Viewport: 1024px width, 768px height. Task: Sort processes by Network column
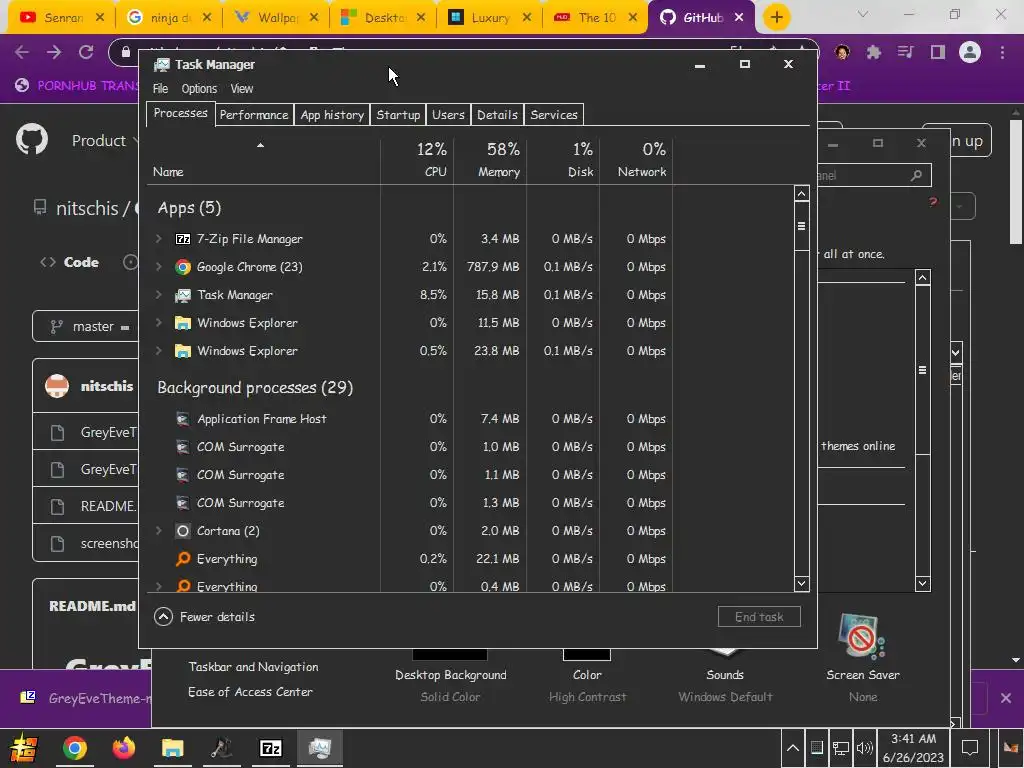tap(637, 161)
